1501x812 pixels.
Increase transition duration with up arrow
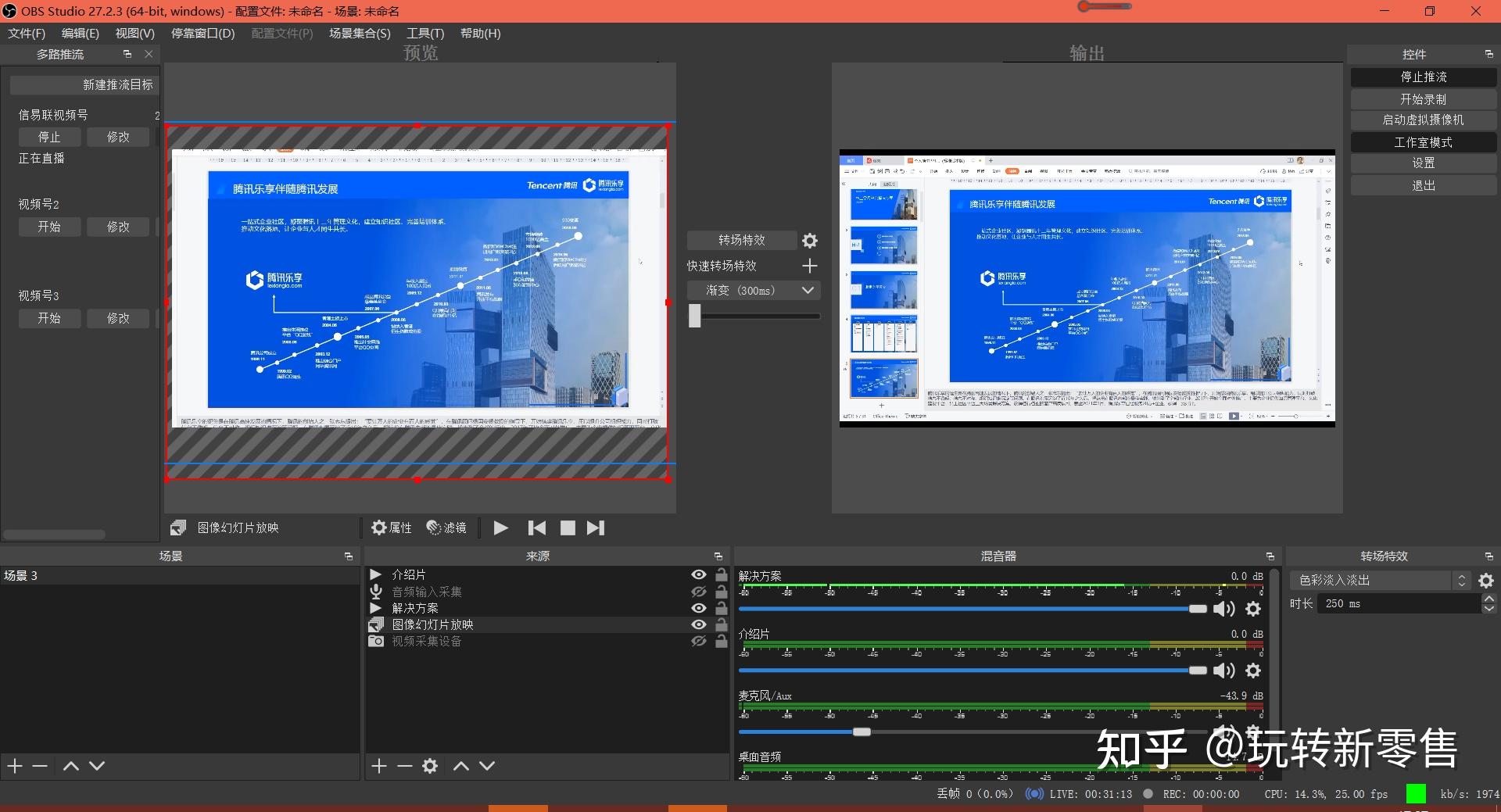[x=1489, y=599]
